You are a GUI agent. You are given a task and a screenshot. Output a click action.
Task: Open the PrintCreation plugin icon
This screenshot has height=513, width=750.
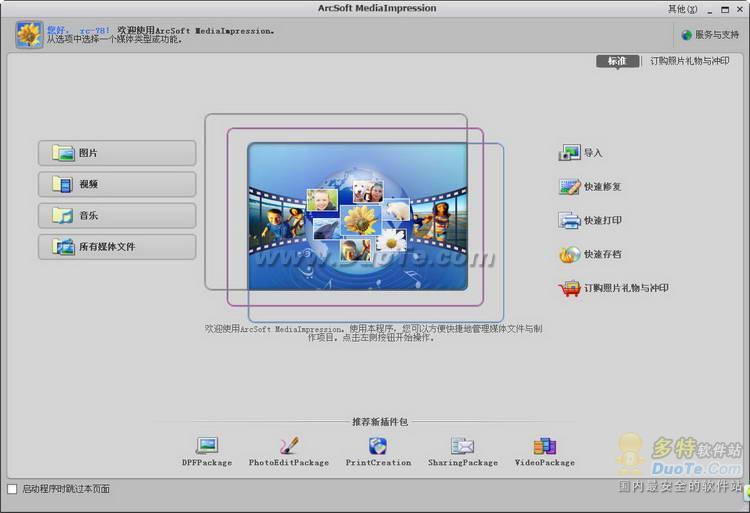[378, 445]
